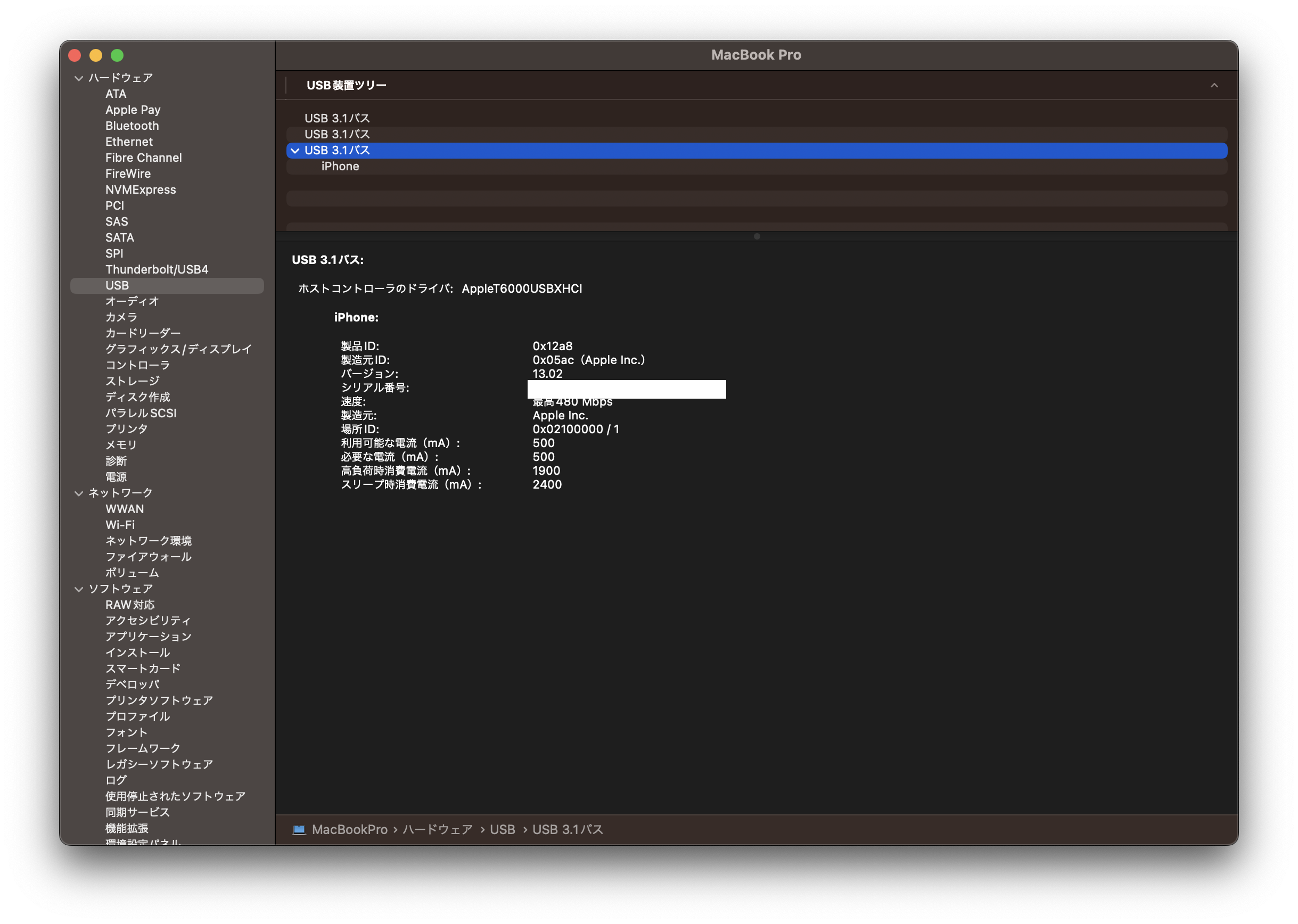Screen dimensions: 1298x924
Task: Click the yellow minimize window button
Action: tap(96, 55)
